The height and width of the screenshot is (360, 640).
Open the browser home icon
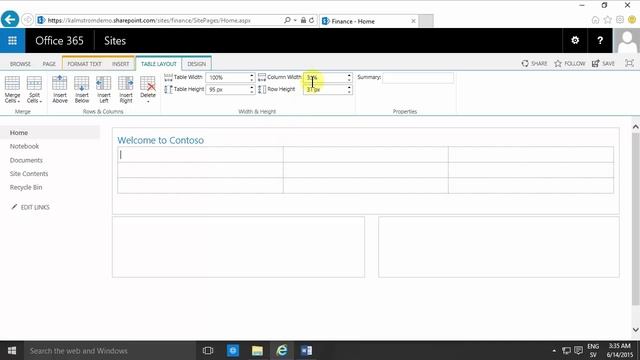point(596,20)
